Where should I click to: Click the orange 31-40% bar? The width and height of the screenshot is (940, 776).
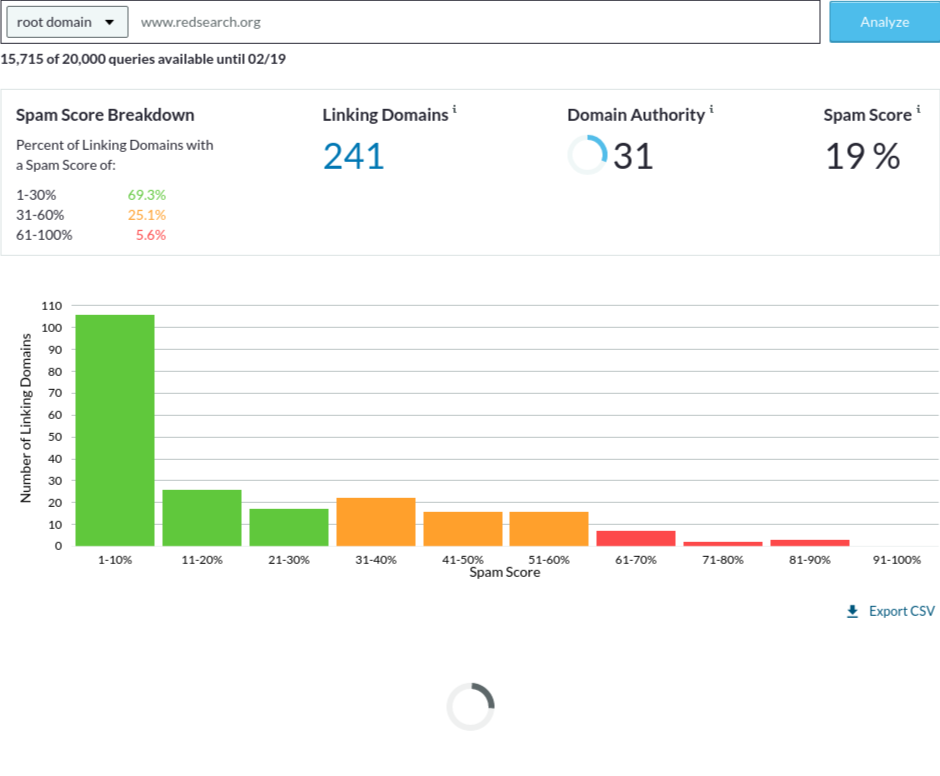pyautogui.click(x=376, y=522)
